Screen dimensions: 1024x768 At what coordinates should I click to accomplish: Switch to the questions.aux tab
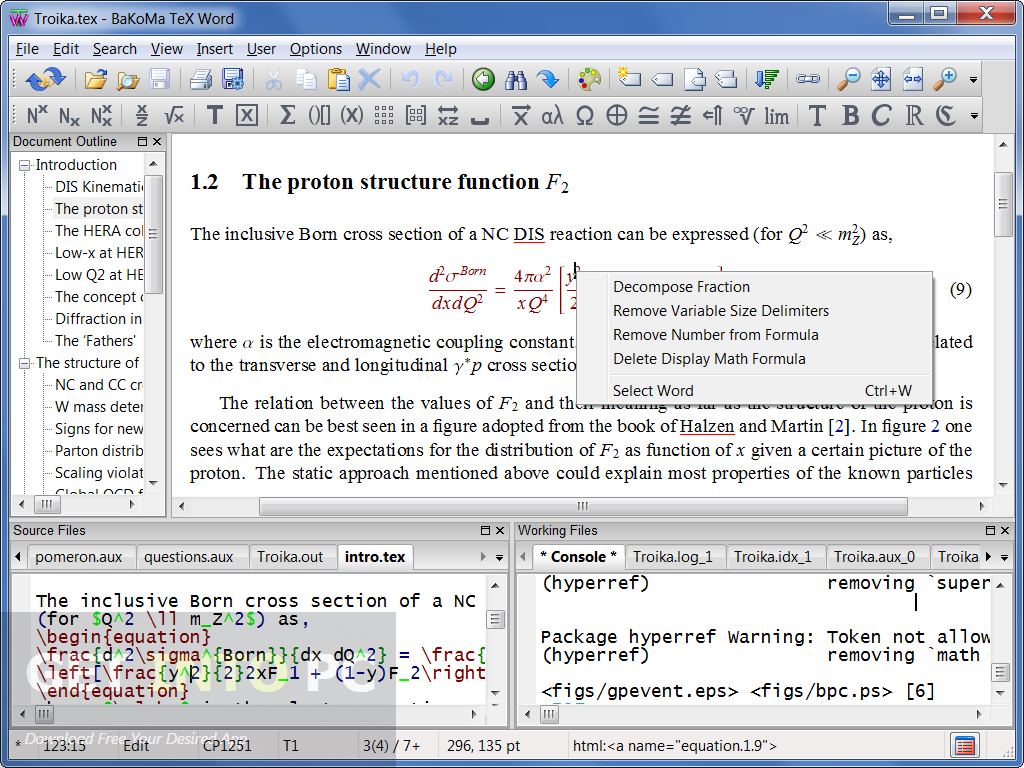coord(188,557)
